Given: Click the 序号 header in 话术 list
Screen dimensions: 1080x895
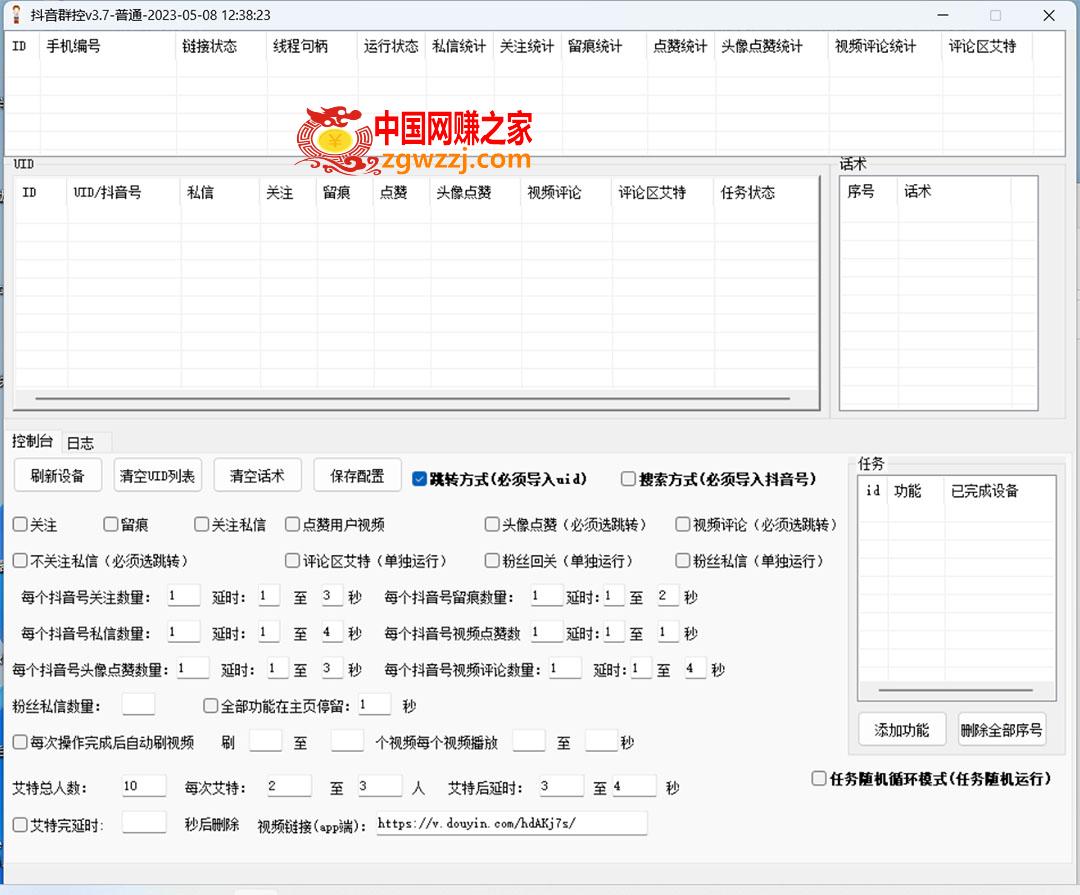Looking at the screenshot, I should pos(869,192).
